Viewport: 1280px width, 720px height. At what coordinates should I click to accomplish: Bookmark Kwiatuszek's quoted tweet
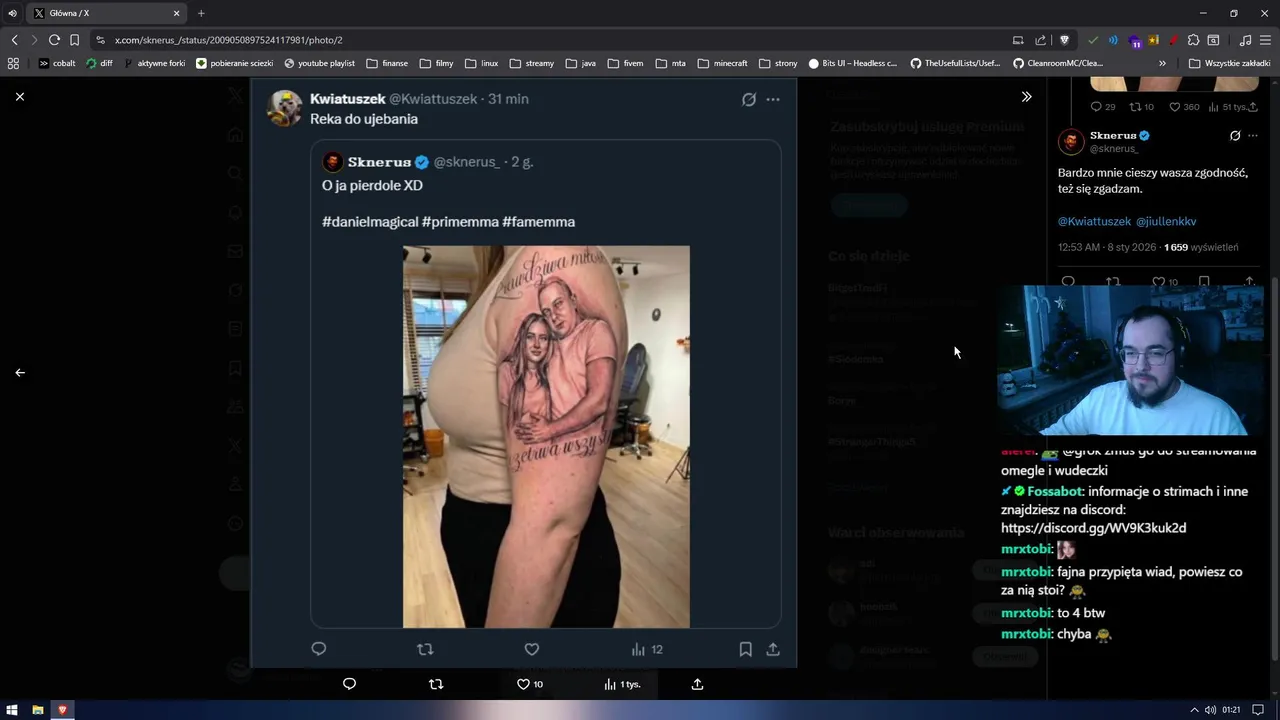[745, 649]
